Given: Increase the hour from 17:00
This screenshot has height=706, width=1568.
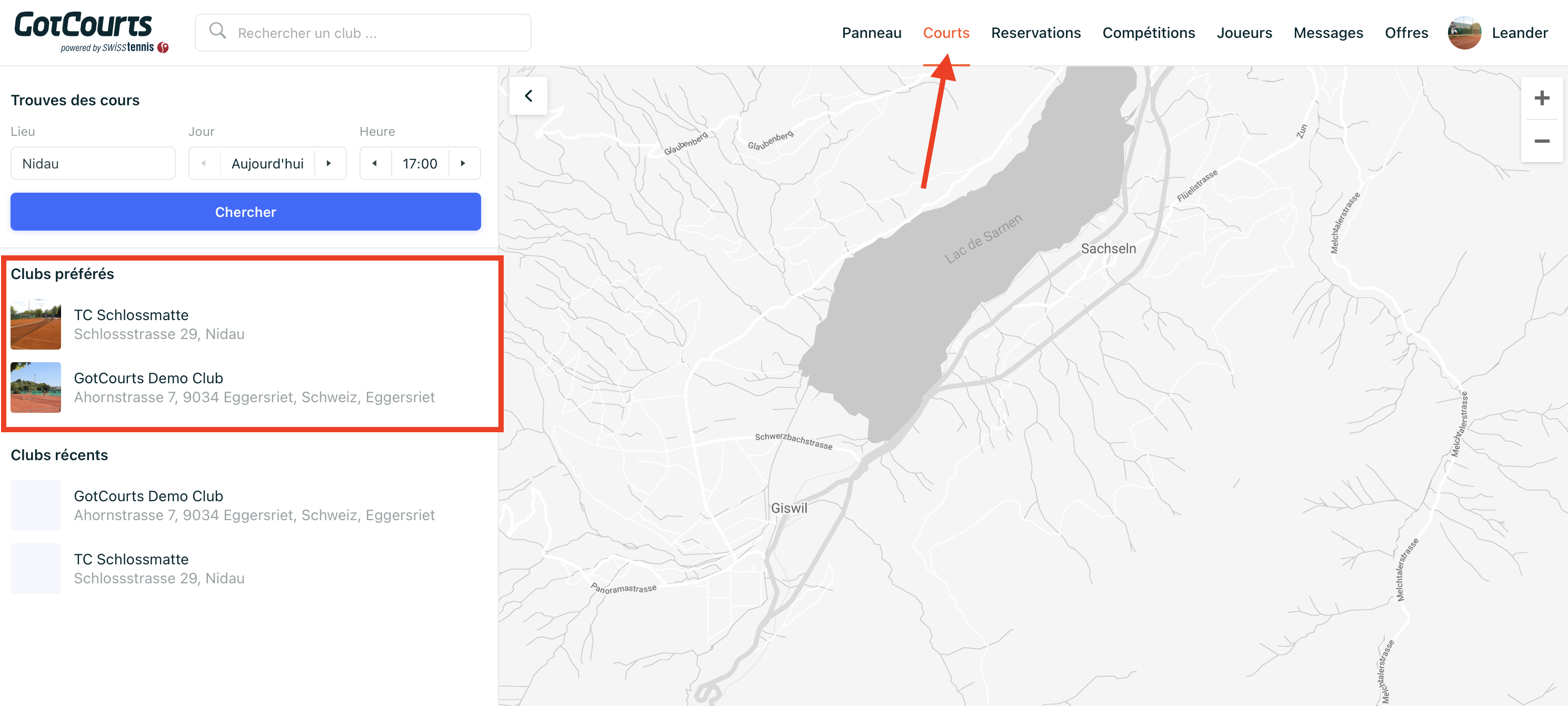Looking at the screenshot, I should (x=464, y=163).
